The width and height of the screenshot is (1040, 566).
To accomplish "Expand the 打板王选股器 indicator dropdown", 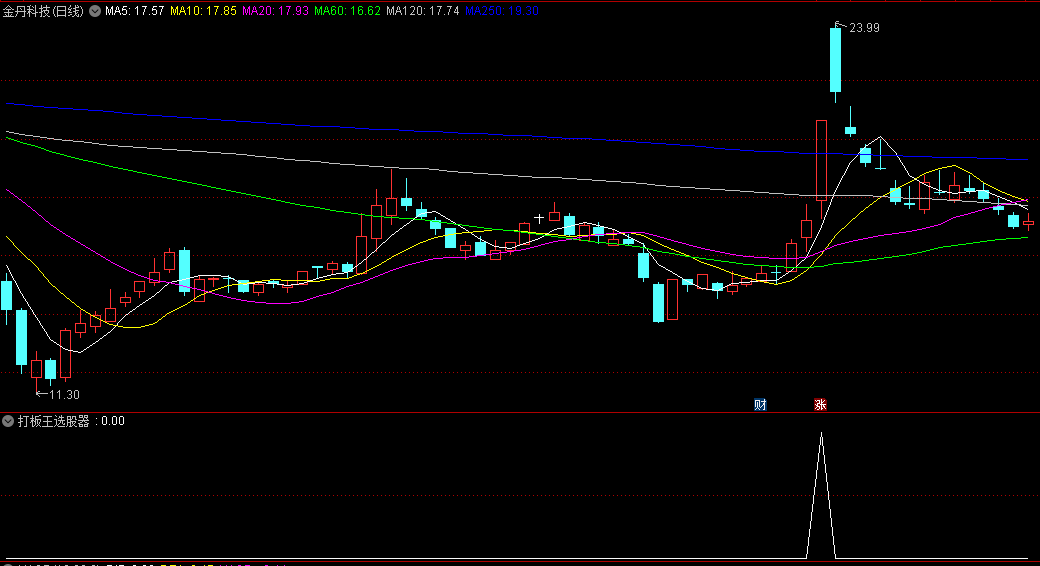I will [8, 421].
